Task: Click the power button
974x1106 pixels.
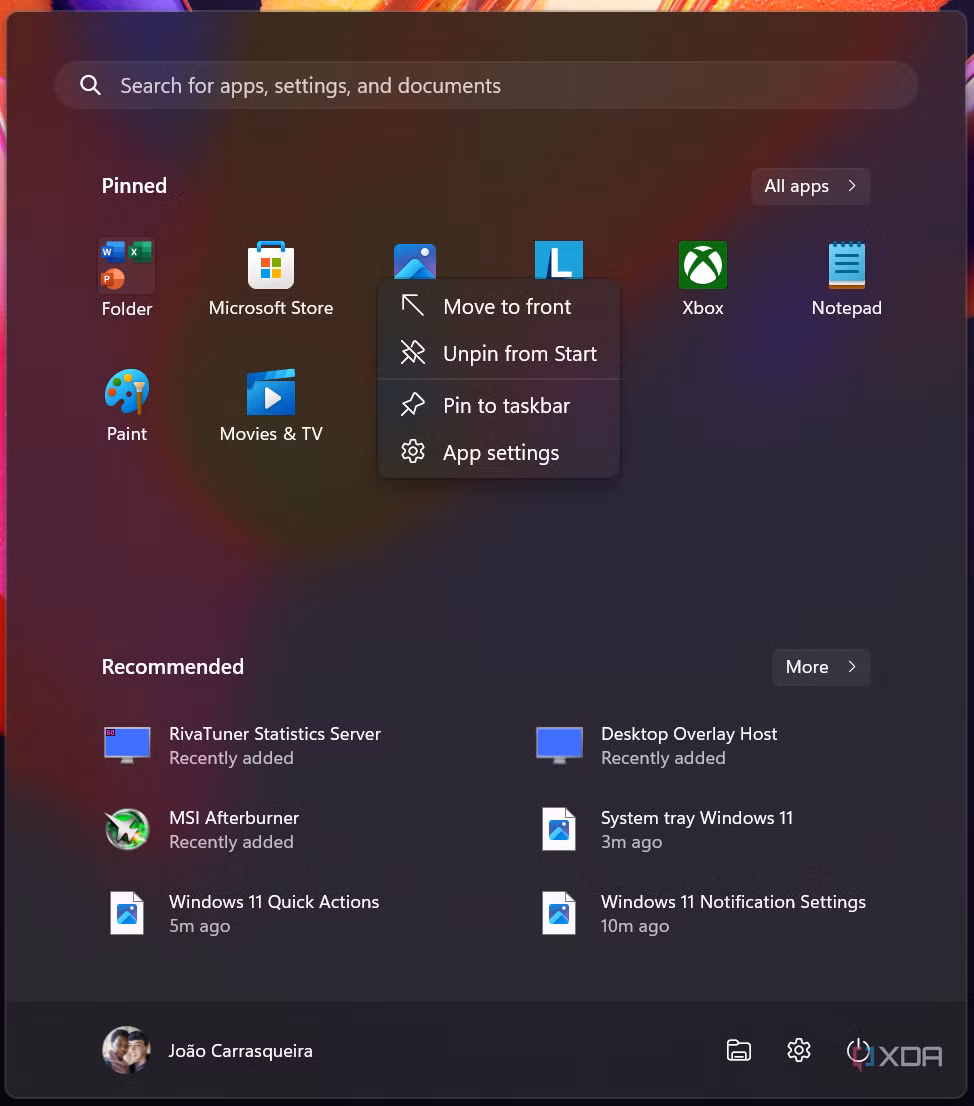Action: [858, 1050]
